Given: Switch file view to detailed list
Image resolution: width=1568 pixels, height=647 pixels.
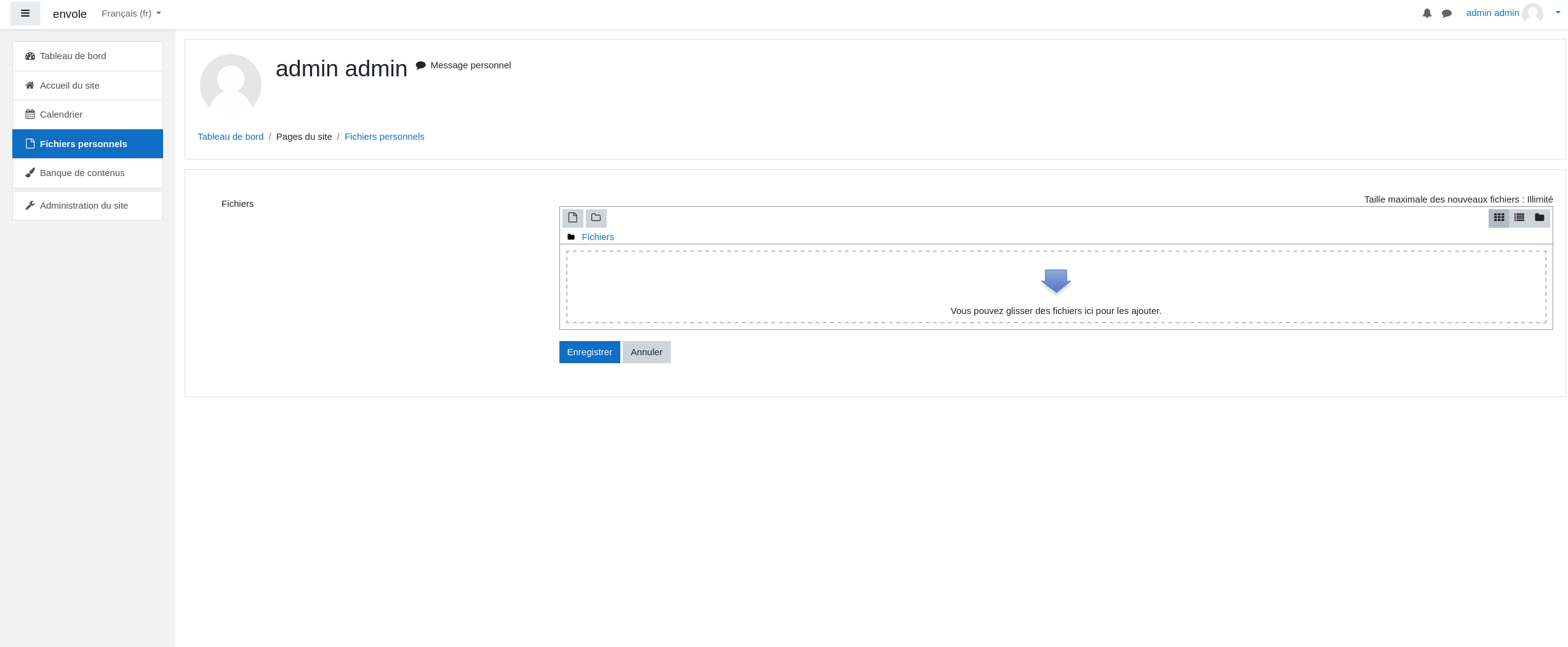Looking at the screenshot, I should 1519,218.
